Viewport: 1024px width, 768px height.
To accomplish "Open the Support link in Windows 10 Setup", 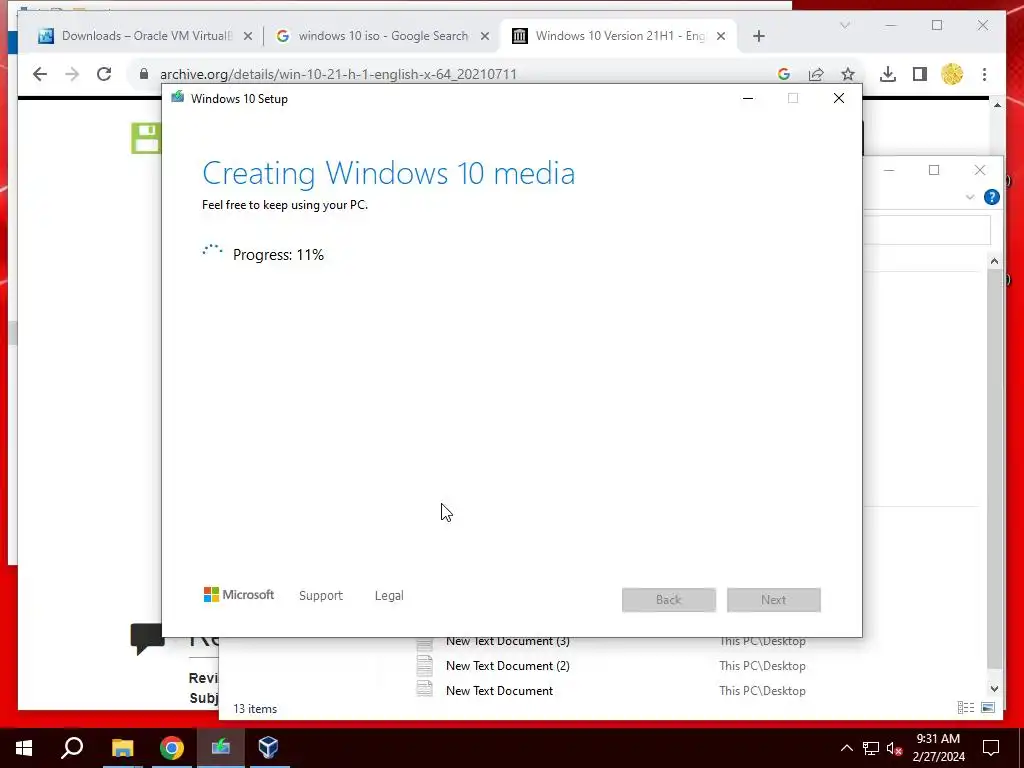I will pos(321,596).
